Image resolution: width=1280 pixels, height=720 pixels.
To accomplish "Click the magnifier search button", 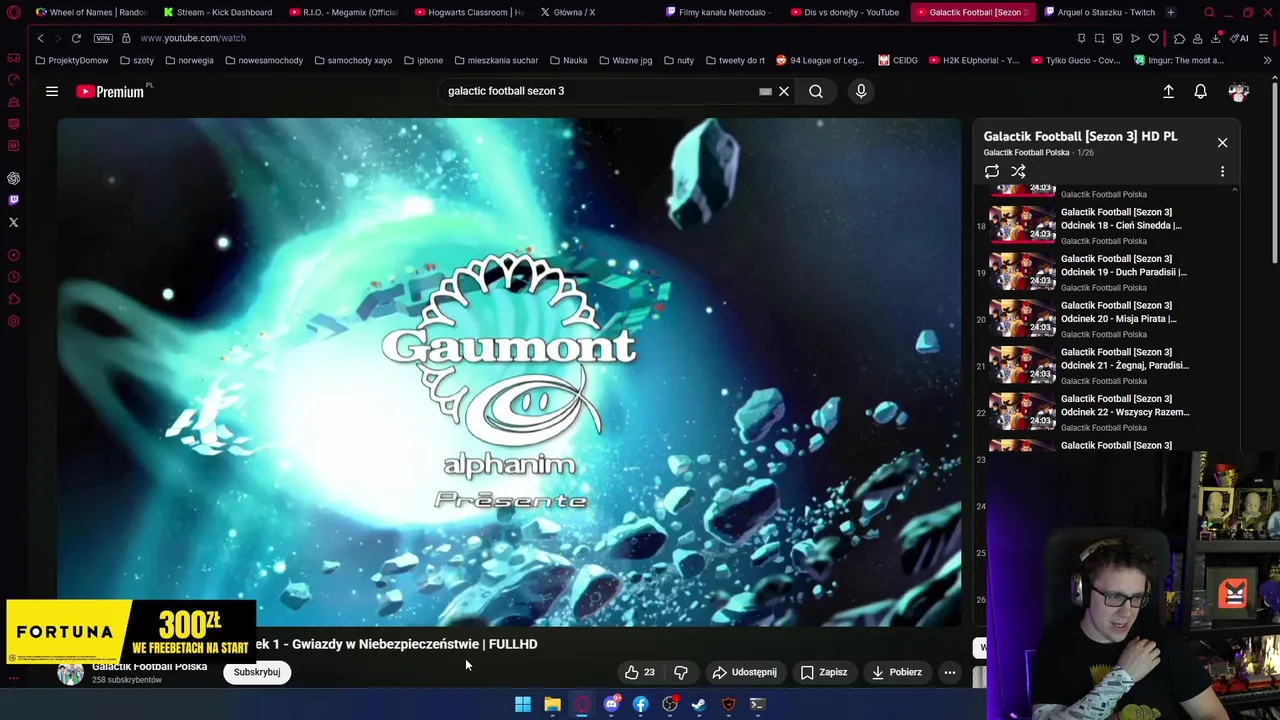I will [816, 91].
